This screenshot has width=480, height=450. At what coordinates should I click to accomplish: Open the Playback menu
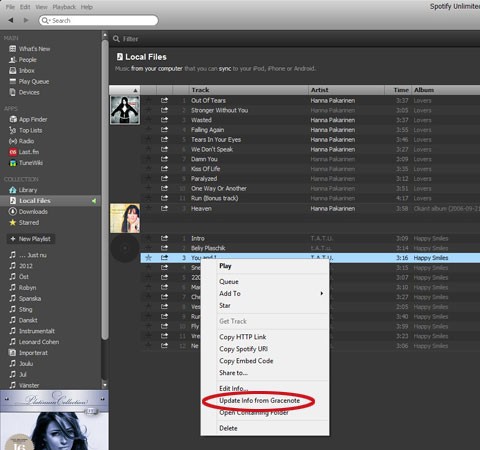point(64,7)
